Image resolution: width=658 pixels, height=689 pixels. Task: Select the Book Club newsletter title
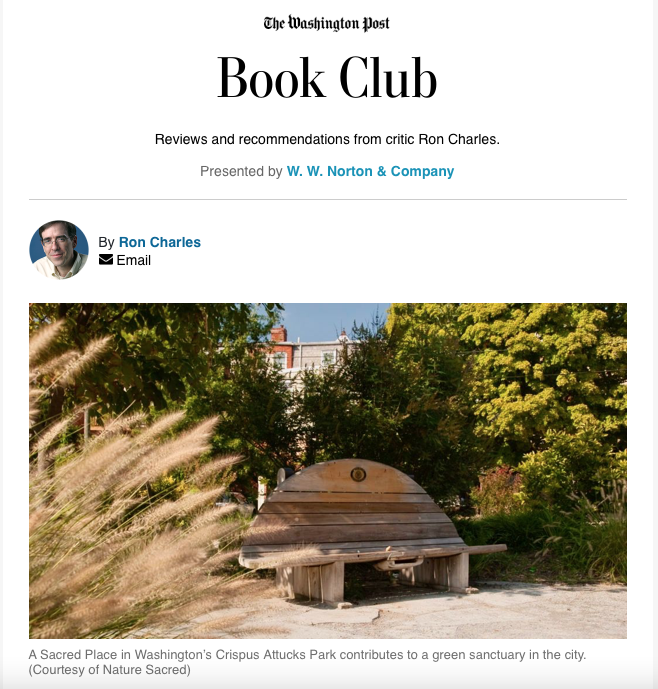(327, 78)
